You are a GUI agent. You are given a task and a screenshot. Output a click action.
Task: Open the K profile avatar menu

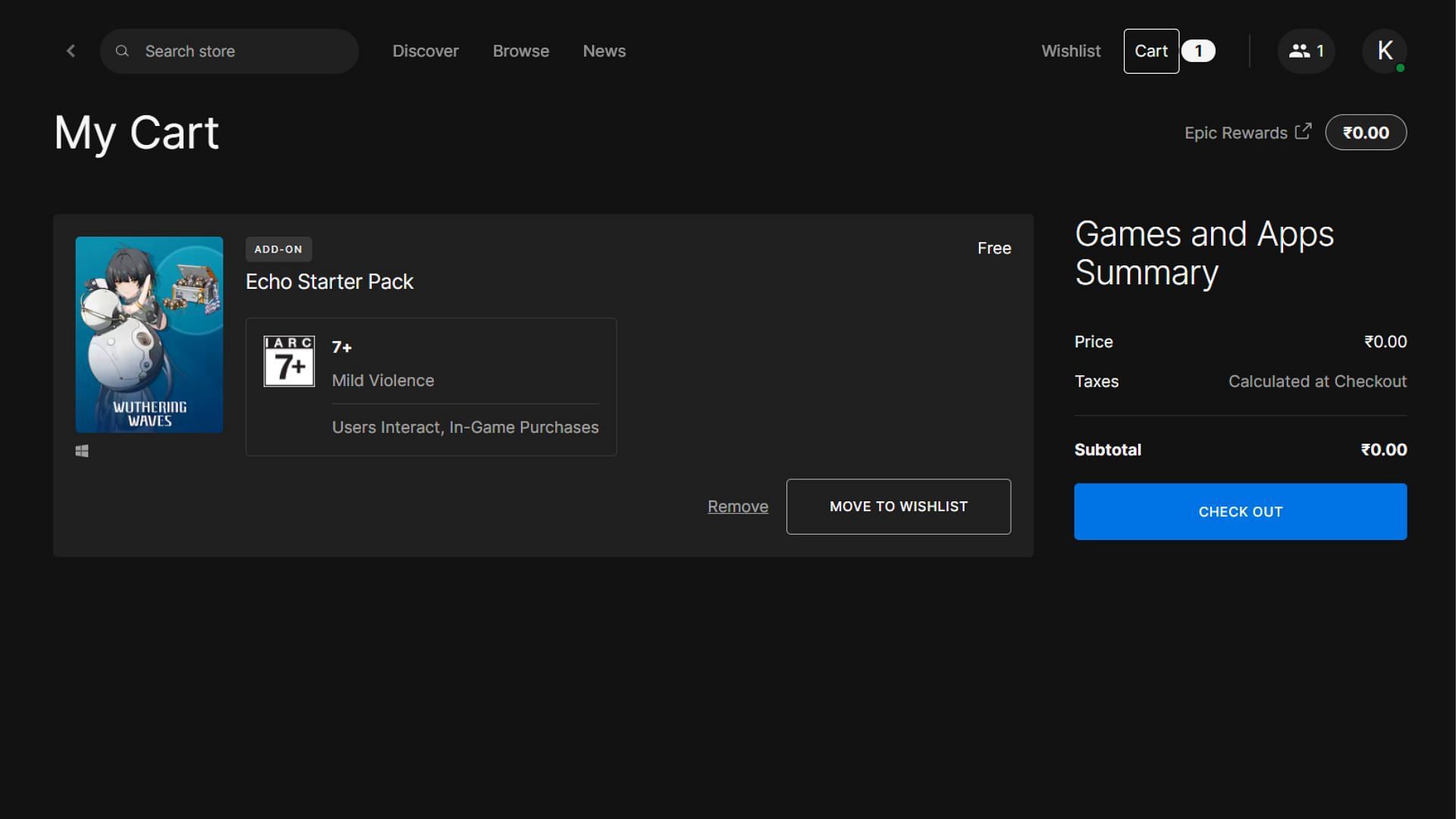(x=1385, y=51)
